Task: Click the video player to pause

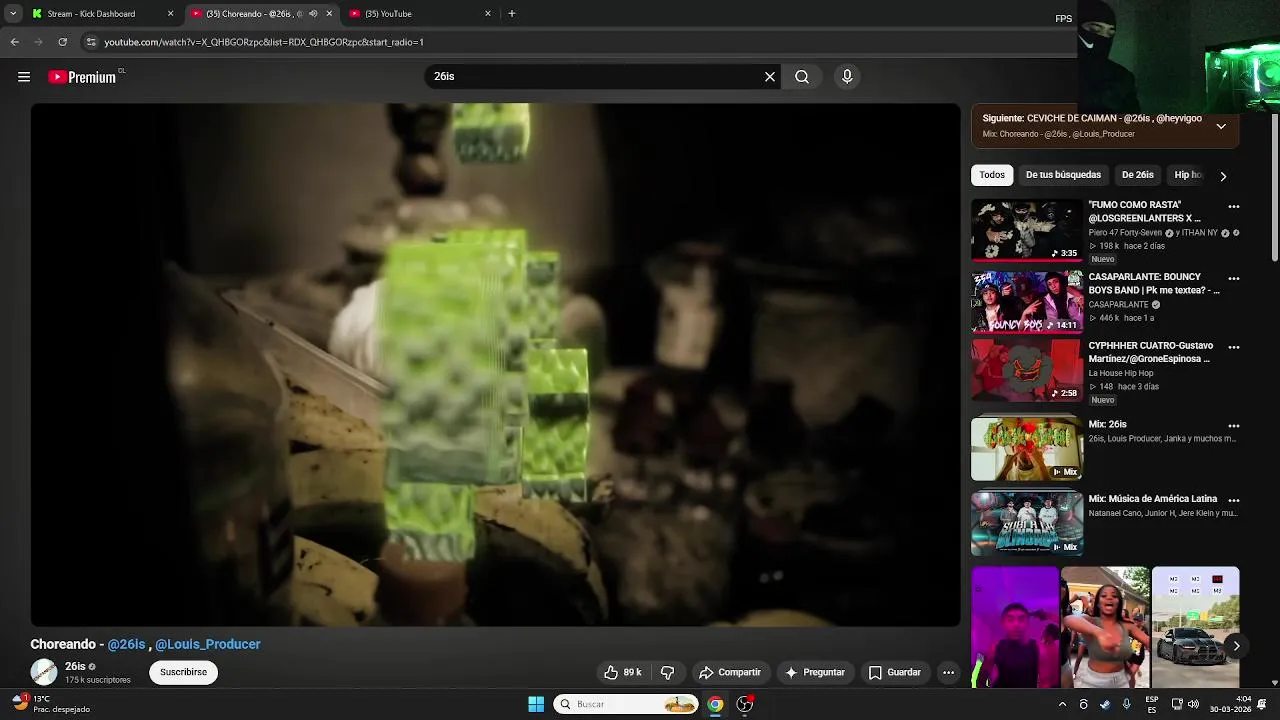Action: tap(495, 365)
